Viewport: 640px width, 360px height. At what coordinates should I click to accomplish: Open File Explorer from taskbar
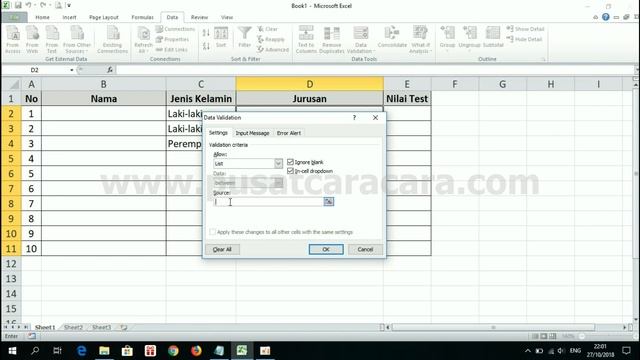[x=104, y=351]
